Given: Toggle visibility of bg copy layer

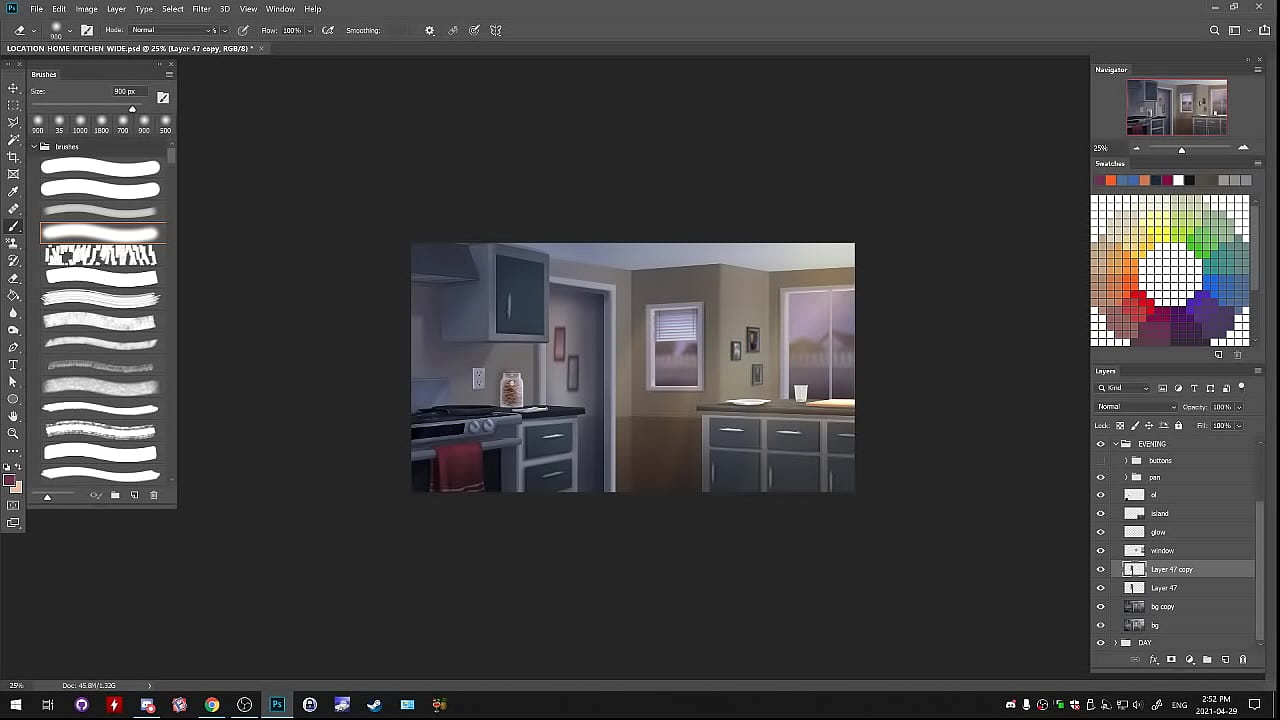Looking at the screenshot, I should coord(1101,607).
